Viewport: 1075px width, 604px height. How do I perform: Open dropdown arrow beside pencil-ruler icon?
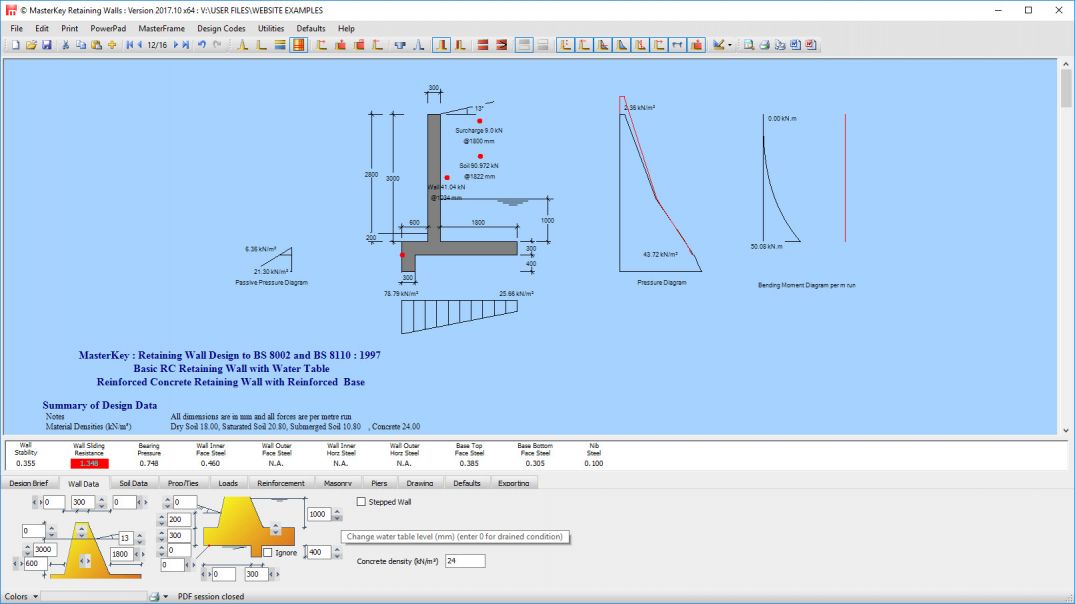pyautogui.click(x=729, y=45)
